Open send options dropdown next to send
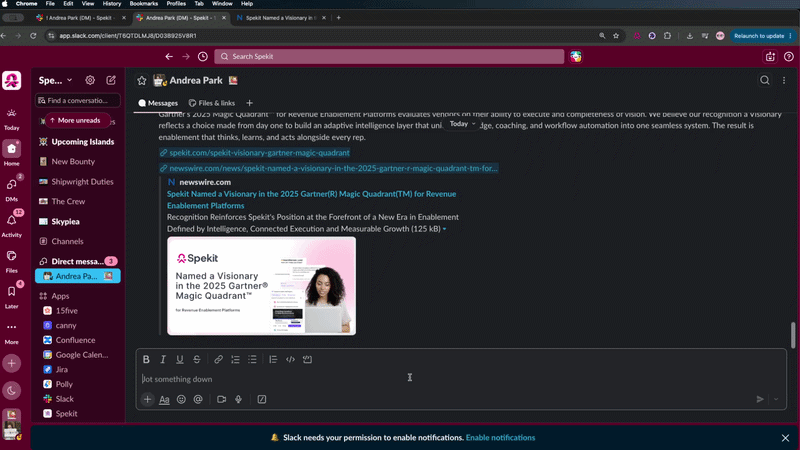Screen dimensions: 800x450 776,399
